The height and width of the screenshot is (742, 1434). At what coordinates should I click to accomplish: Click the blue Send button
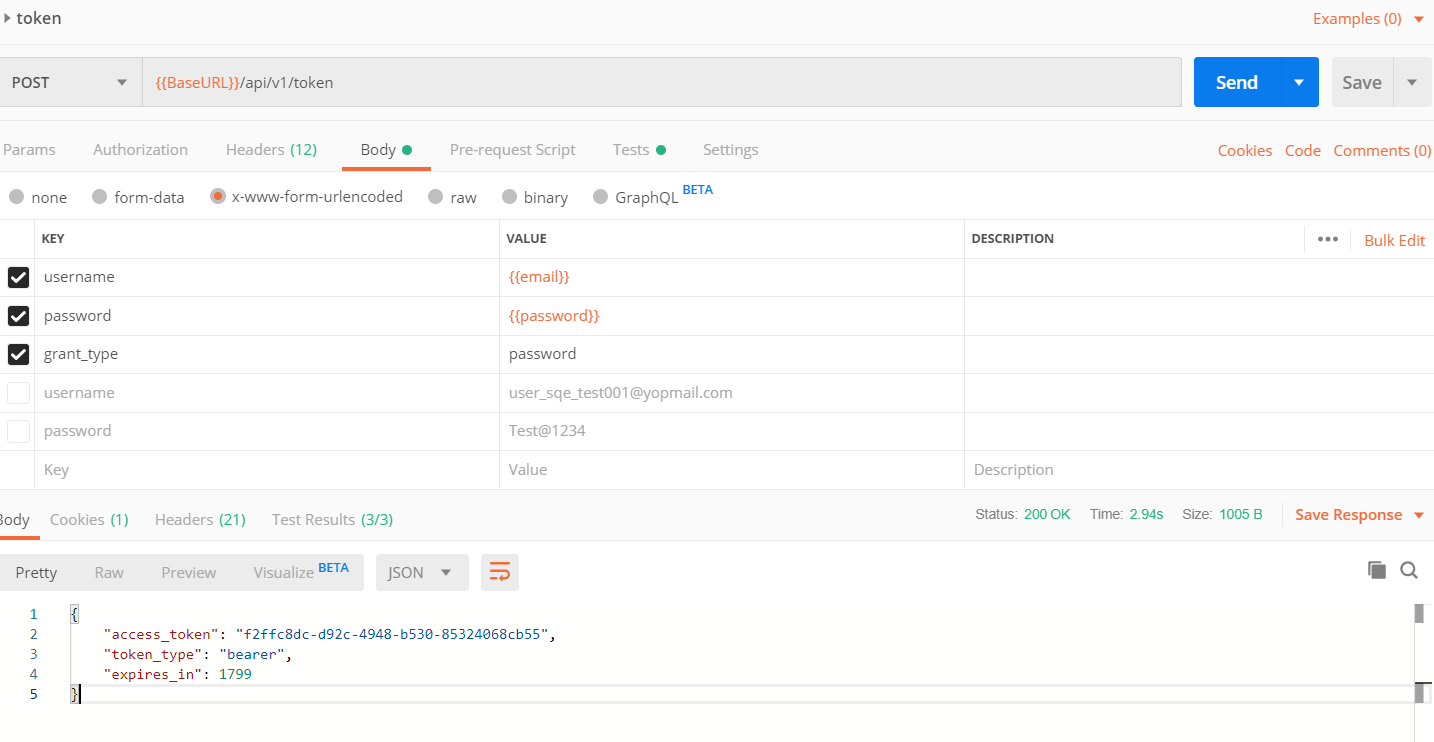point(1236,82)
